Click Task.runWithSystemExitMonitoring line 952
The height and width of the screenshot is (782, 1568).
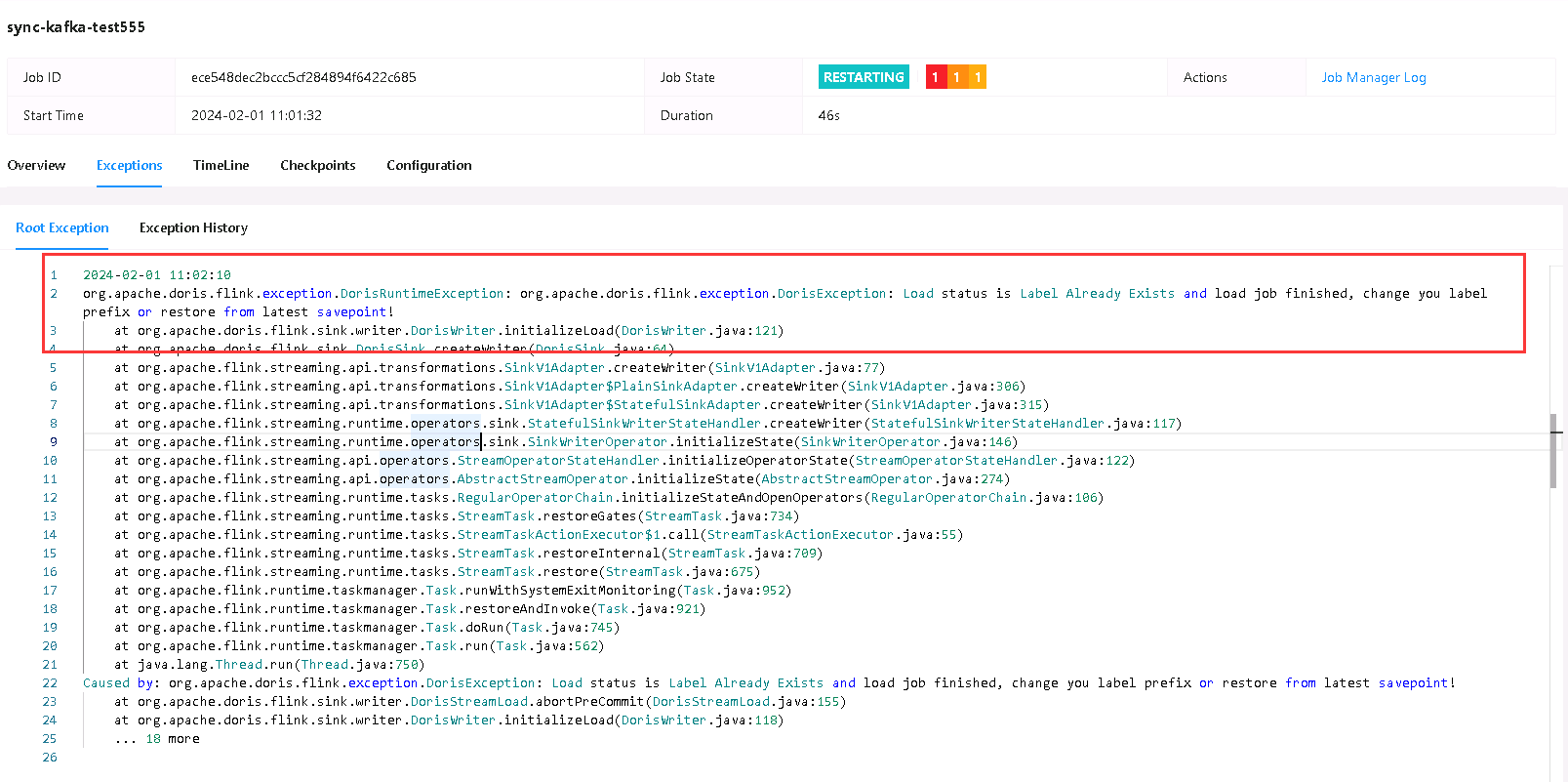tap(453, 591)
